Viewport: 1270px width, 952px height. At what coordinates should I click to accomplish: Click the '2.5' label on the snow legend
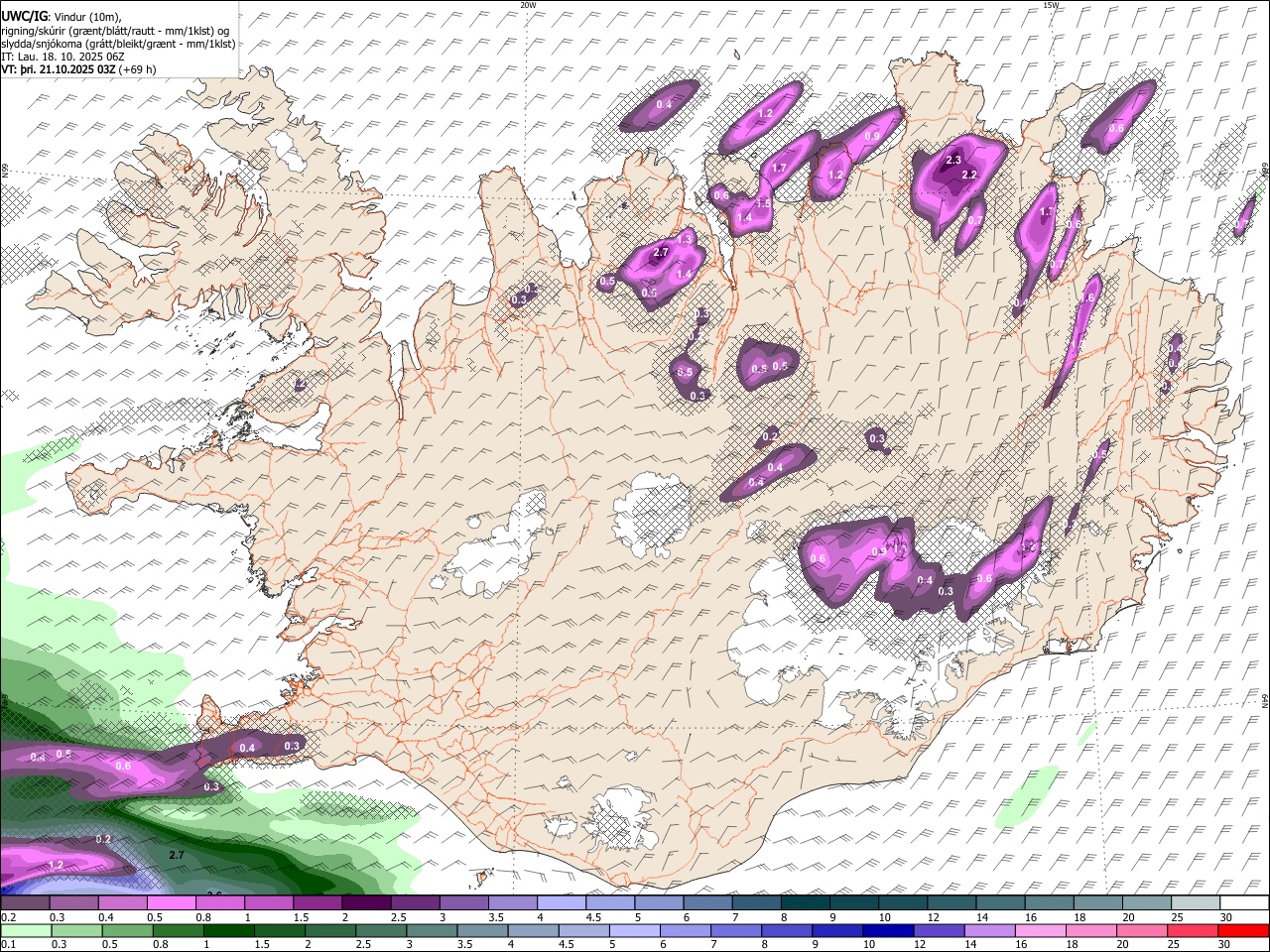[398, 917]
